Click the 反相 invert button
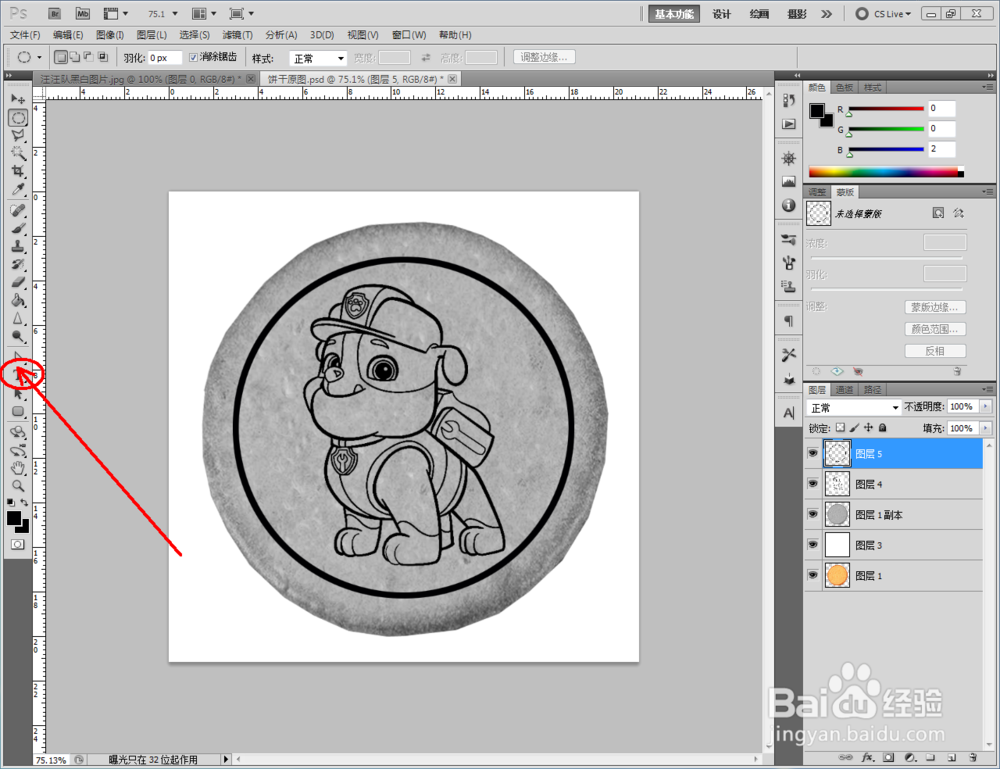This screenshot has height=769, width=1000. coord(934,351)
